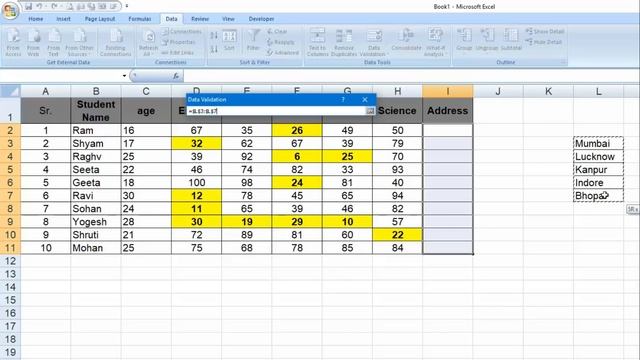
Task: Open the Outline group dialog launcher
Action: [563, 62]
